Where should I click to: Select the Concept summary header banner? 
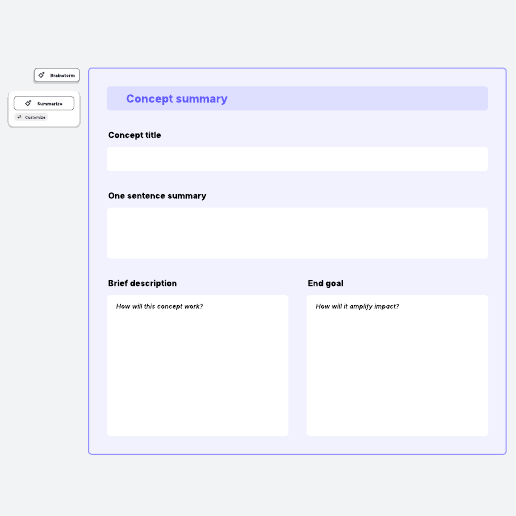tap(297, 98)
